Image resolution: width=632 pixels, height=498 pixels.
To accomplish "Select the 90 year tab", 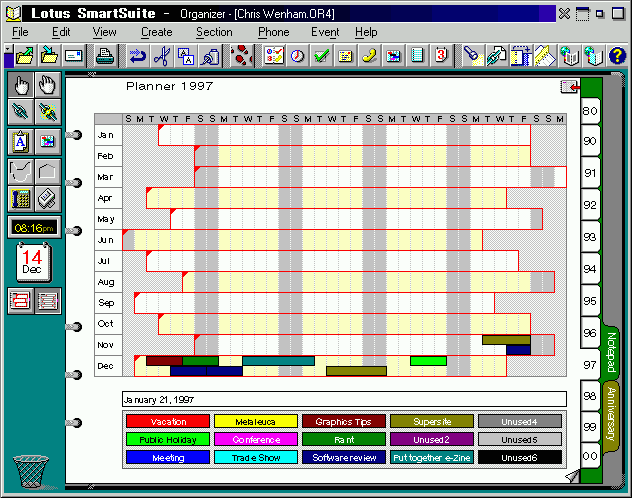I will (590, 141).
